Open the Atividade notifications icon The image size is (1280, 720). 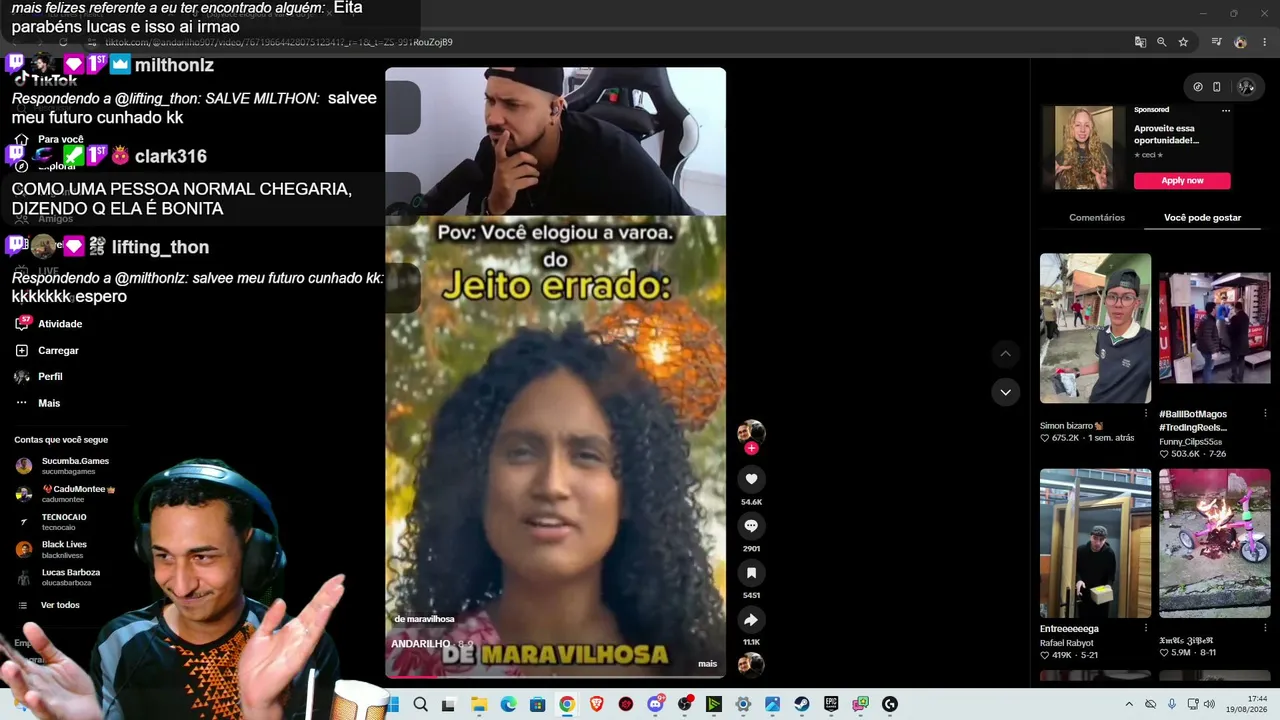22,323
